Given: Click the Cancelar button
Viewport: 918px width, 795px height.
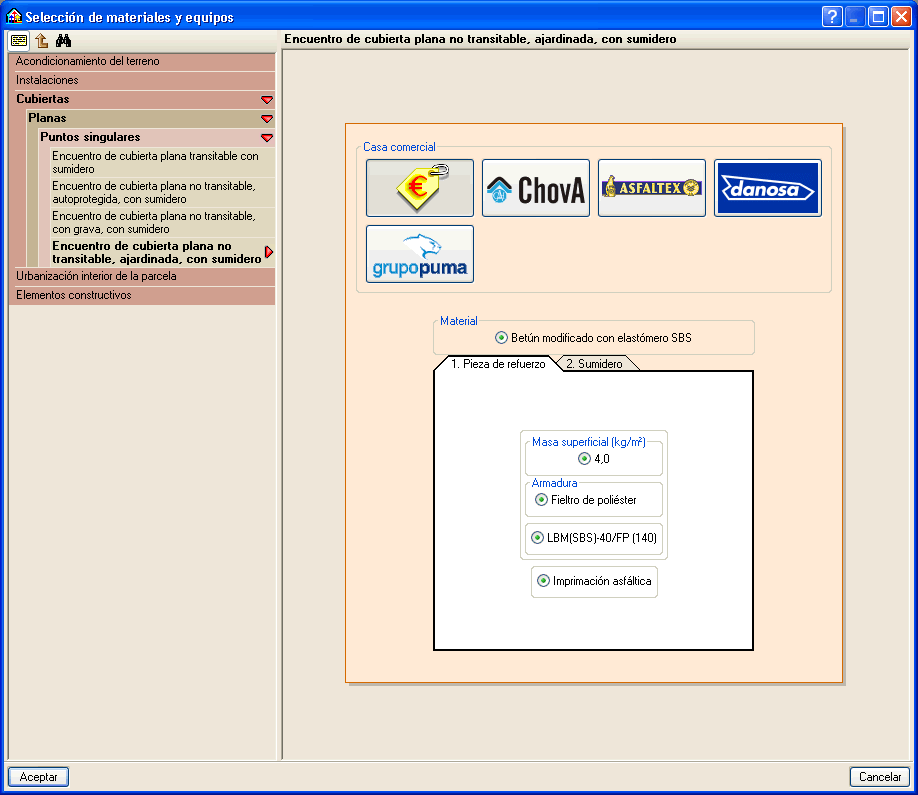Looking at the screenshot, I should (880, 777).
